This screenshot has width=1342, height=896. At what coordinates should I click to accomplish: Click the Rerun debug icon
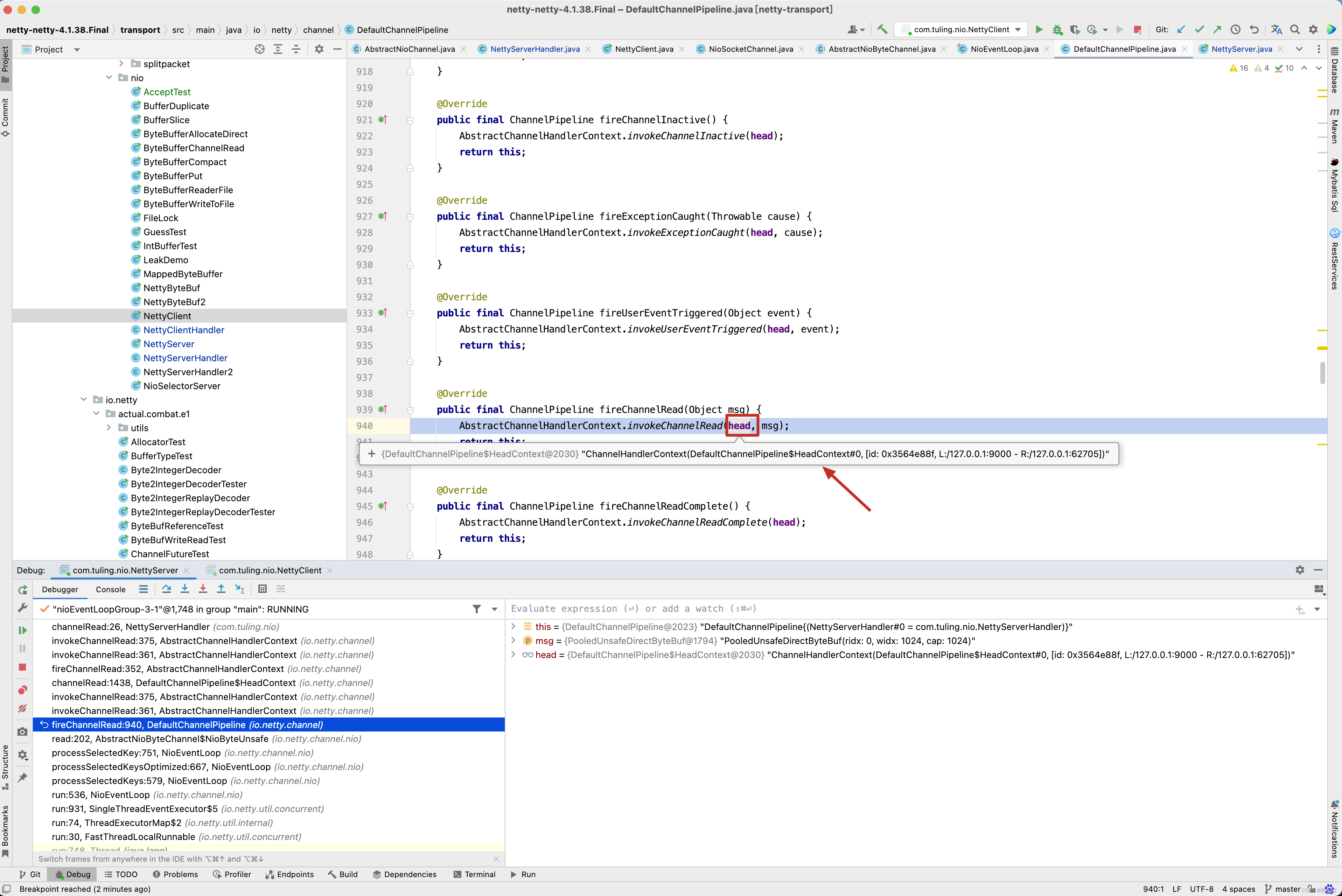[x=22, y=590]
